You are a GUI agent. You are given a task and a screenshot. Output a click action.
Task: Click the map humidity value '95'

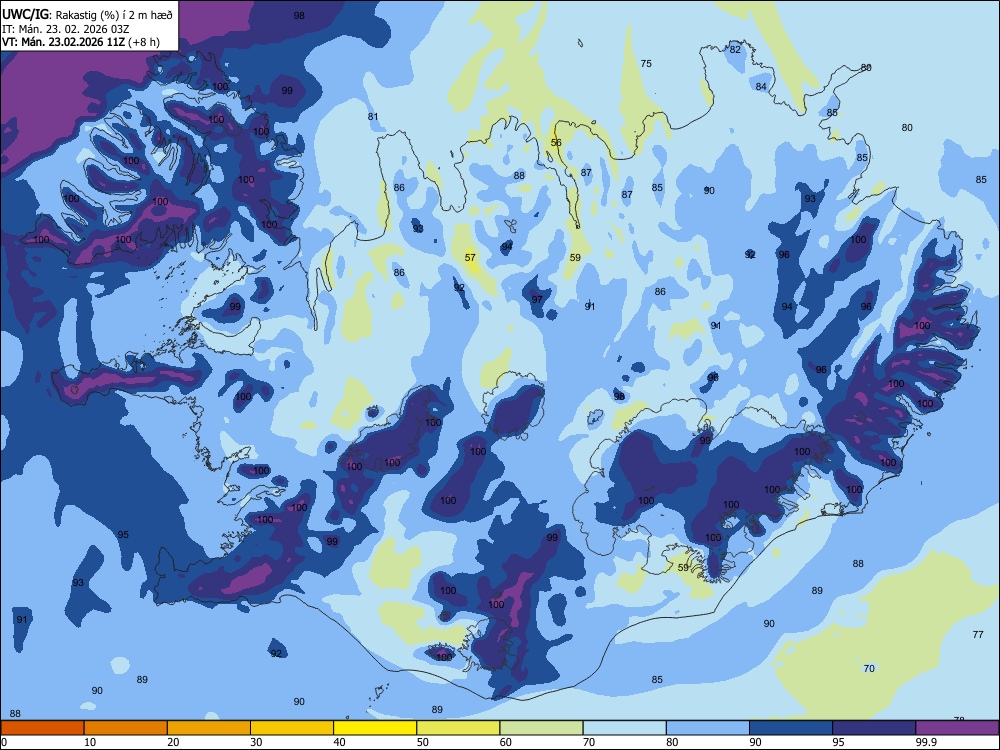pos(123,534)
